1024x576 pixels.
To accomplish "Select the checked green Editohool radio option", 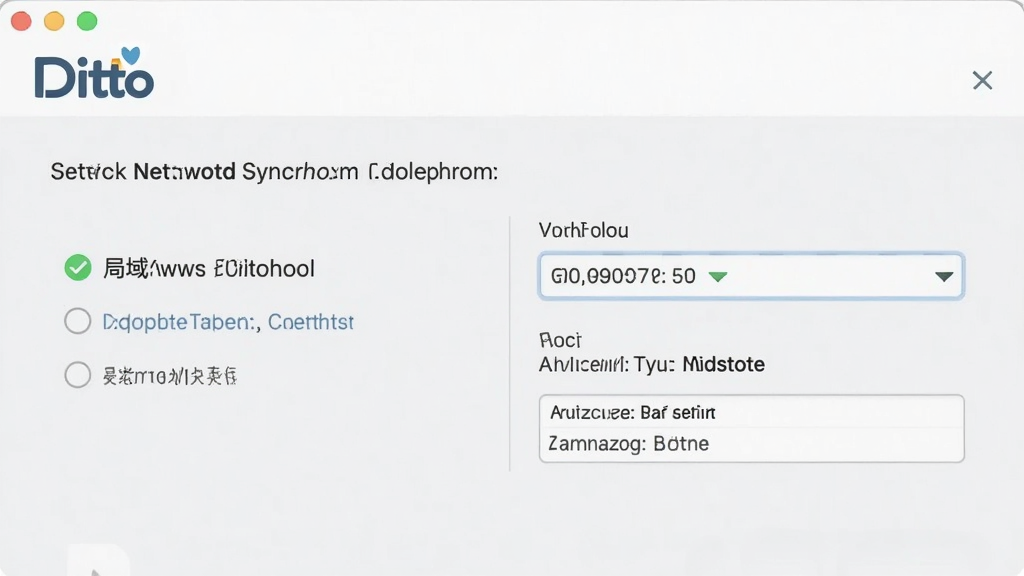I will 78,268.
